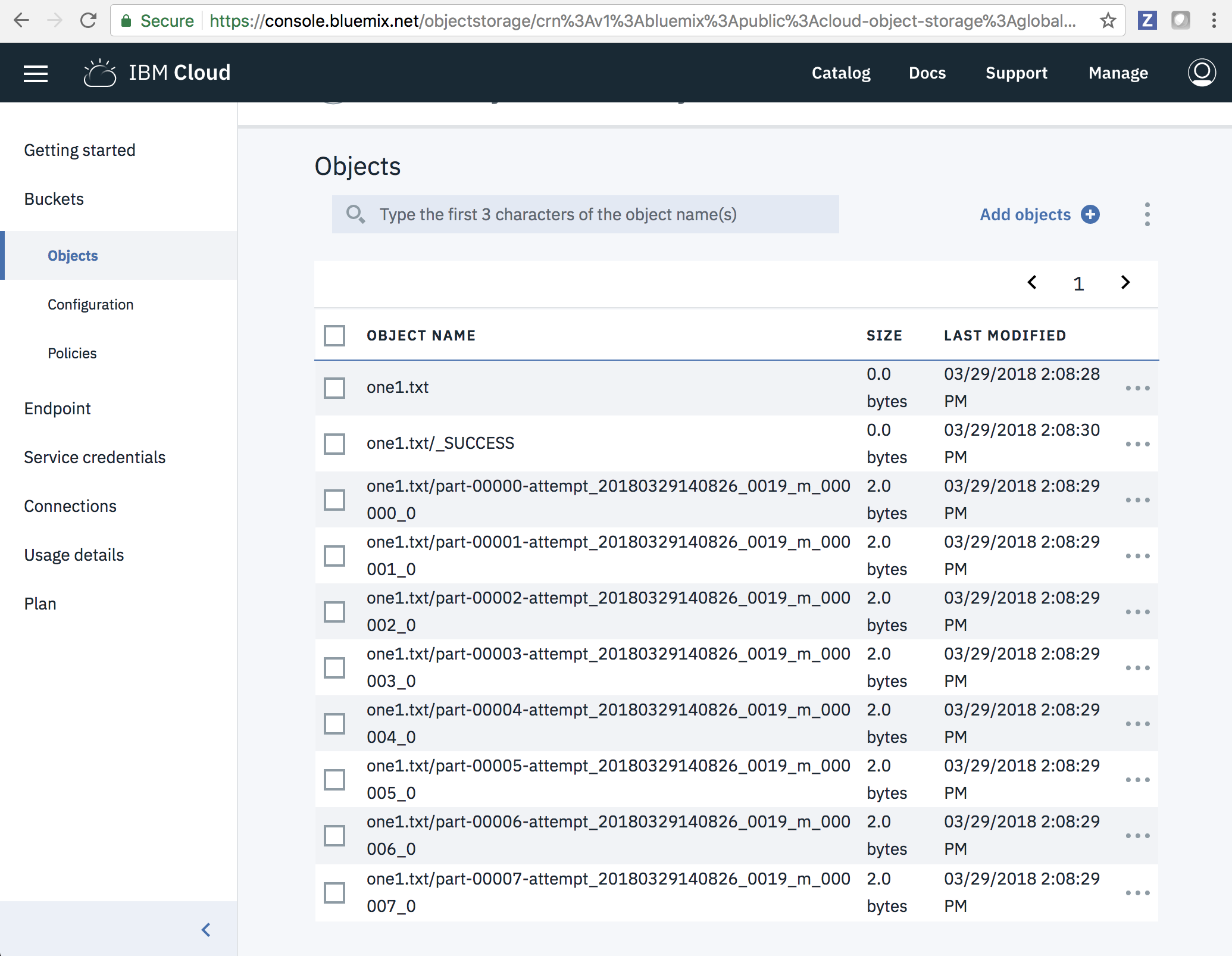The image size is (1232, 956).
Task: Click the plus icon beside Add objects
Action: [1090, 214]
